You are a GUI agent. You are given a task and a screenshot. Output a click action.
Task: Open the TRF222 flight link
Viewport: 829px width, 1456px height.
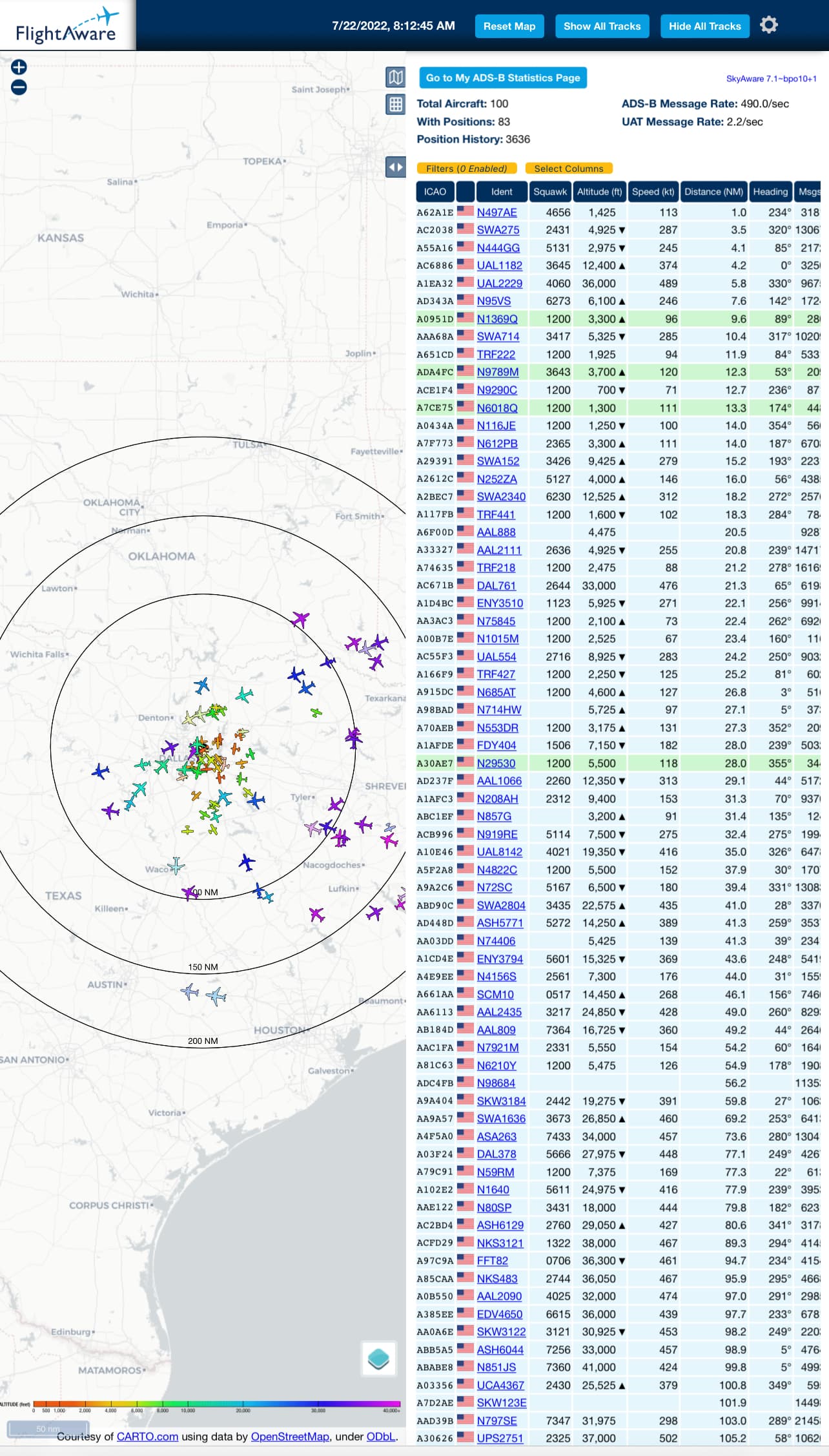[x=496, y=355]
